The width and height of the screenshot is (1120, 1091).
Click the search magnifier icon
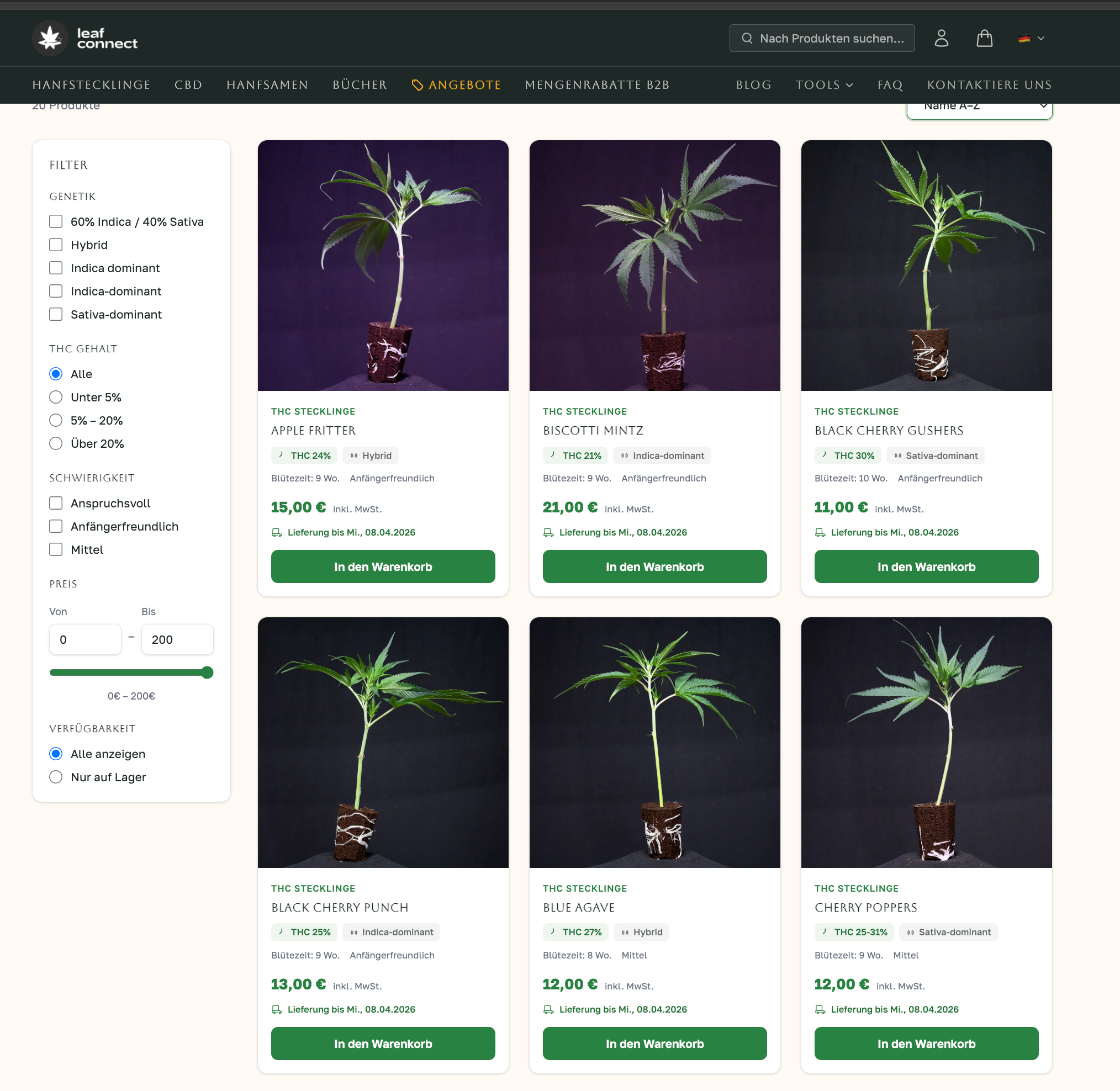coord(747,38)
